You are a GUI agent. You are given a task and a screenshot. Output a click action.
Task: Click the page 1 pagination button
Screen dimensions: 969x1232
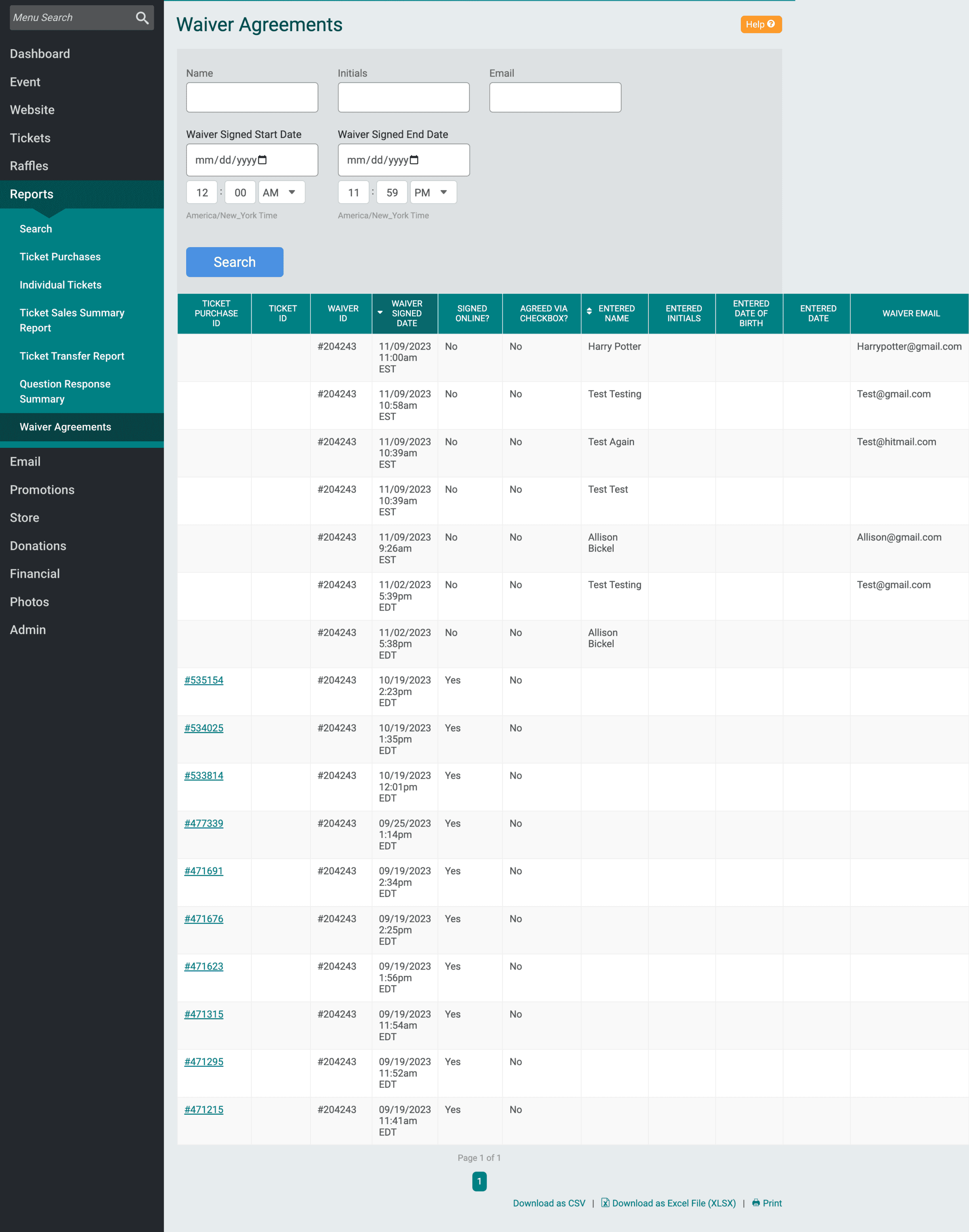(480, 1182)
